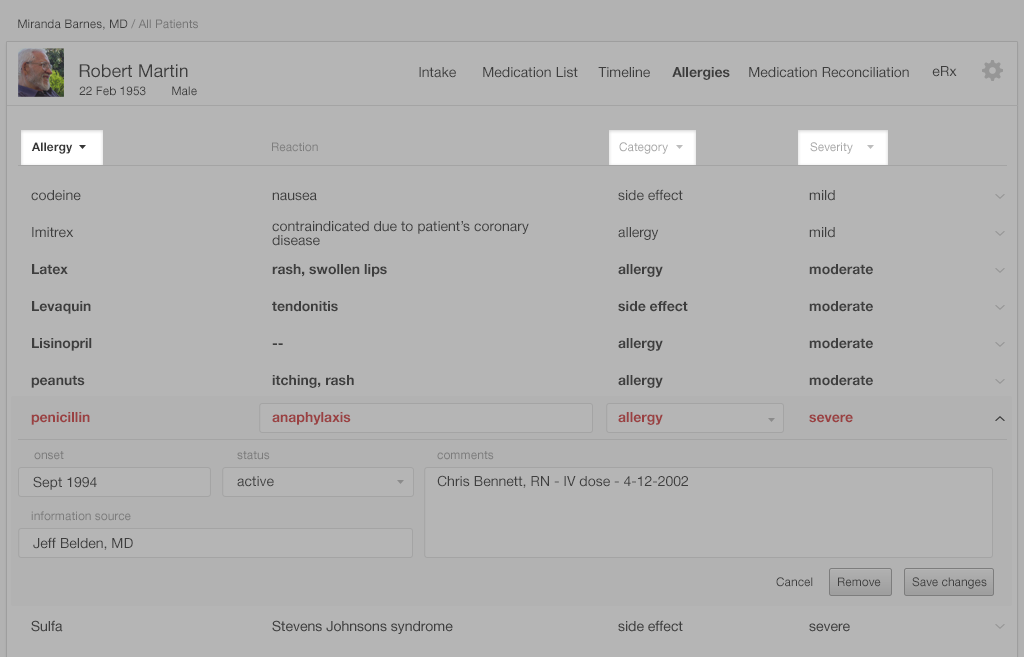Open the Category column filter dropdown

point(652,147)
